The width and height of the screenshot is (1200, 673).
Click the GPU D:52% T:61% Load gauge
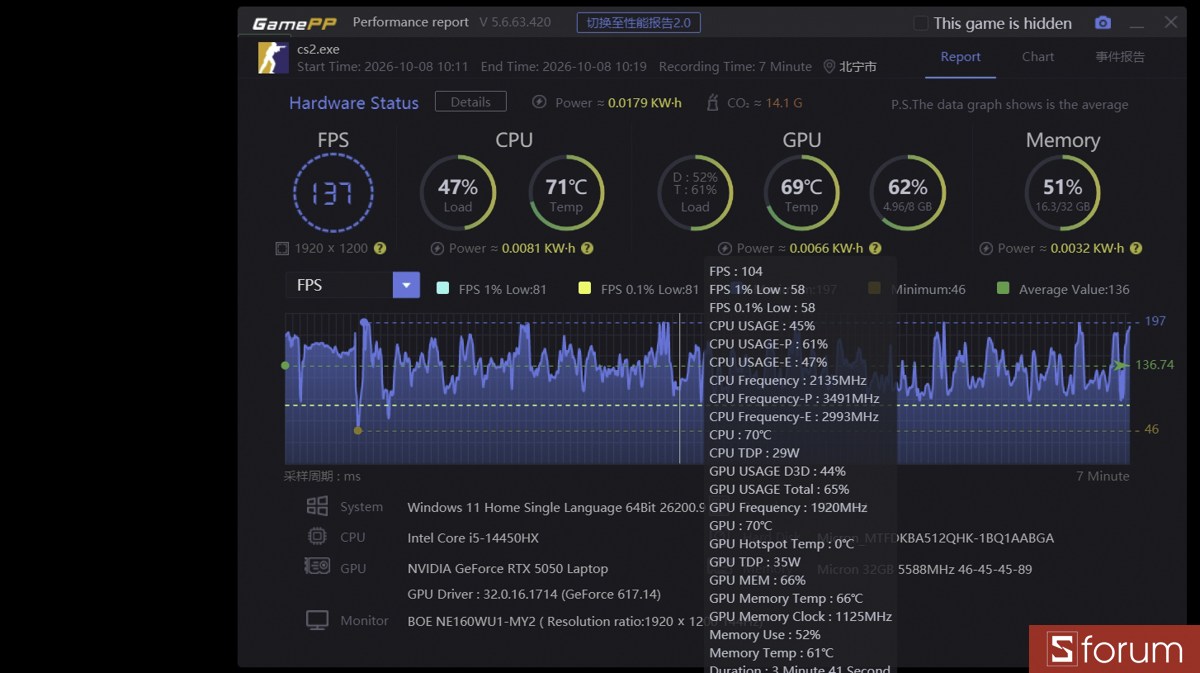695,193
